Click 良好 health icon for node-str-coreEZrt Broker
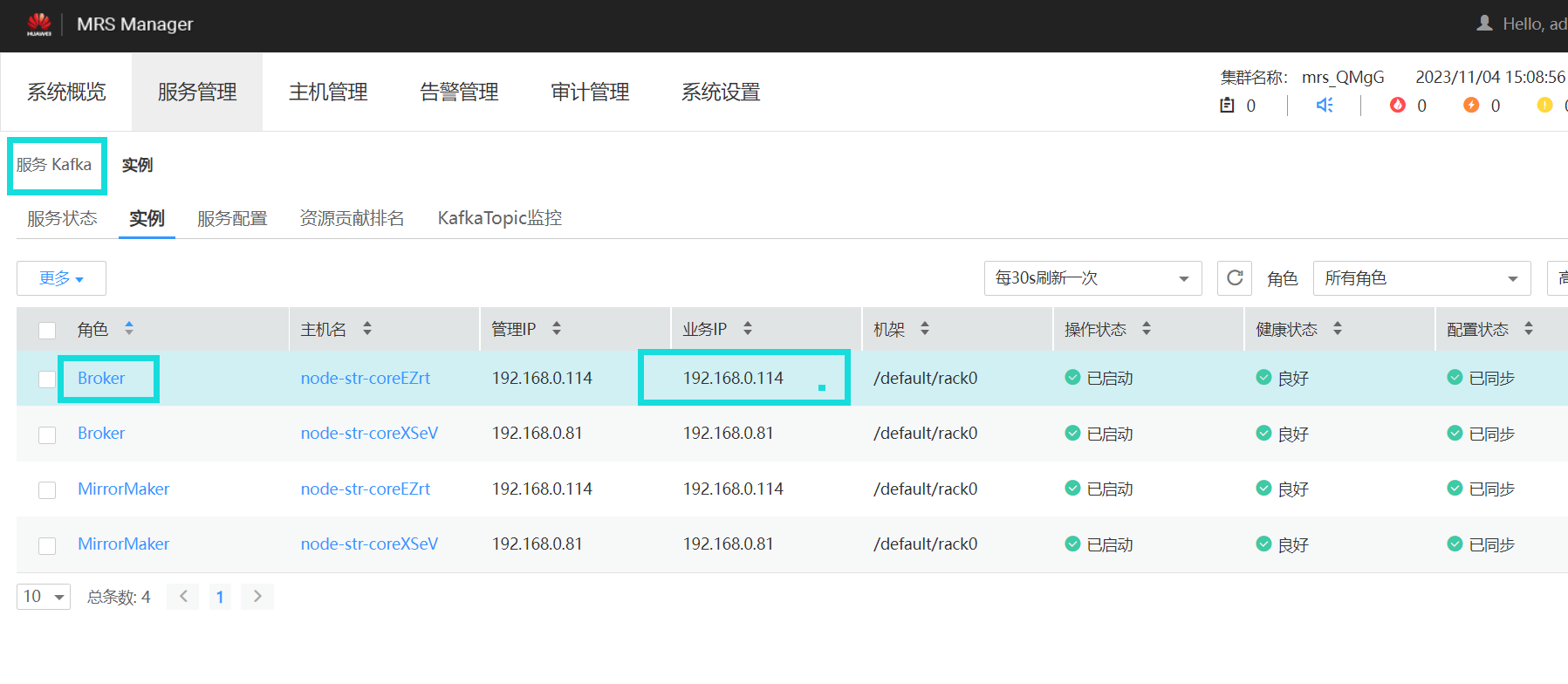The image size is (1568, 684). [x=1263, y=377]
